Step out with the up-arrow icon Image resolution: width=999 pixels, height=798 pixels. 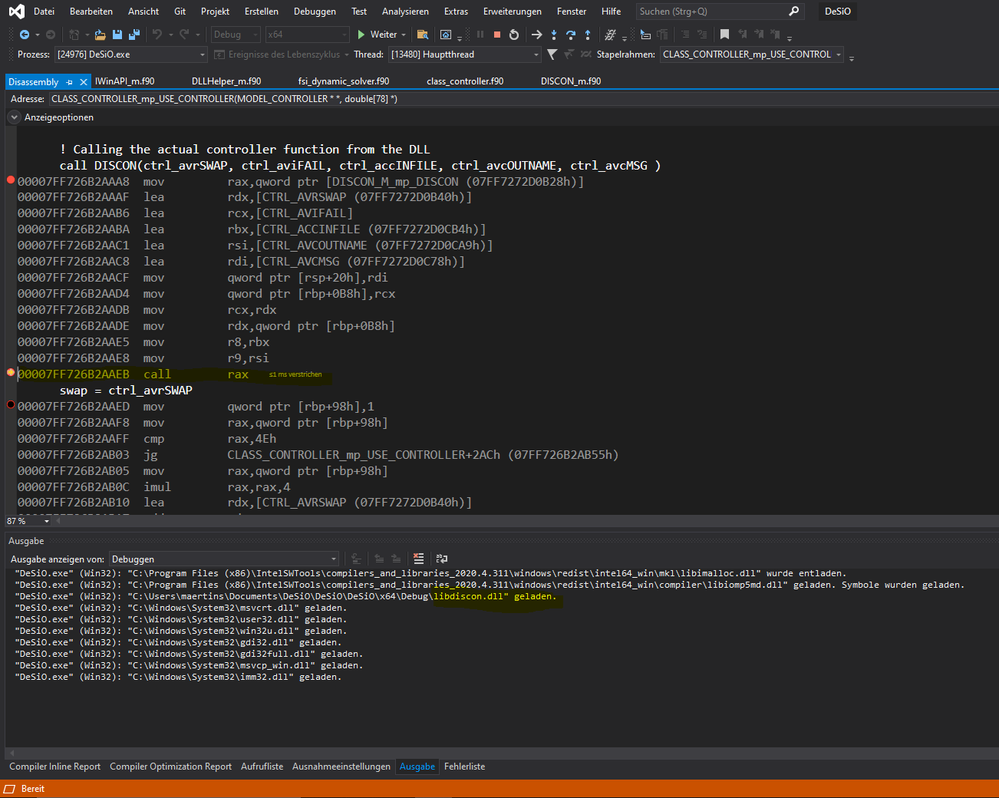[x=587, y=34]
